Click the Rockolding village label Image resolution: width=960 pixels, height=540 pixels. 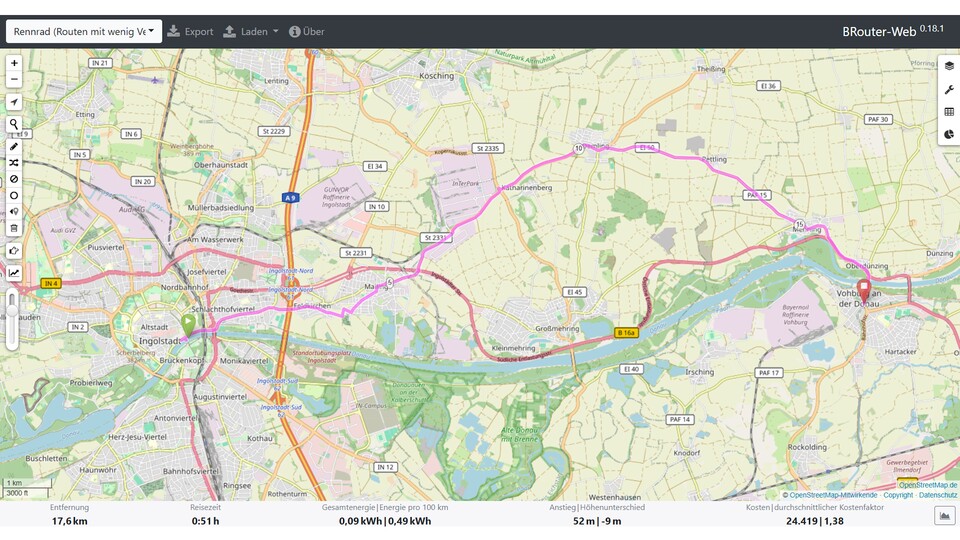coord(807,447)
